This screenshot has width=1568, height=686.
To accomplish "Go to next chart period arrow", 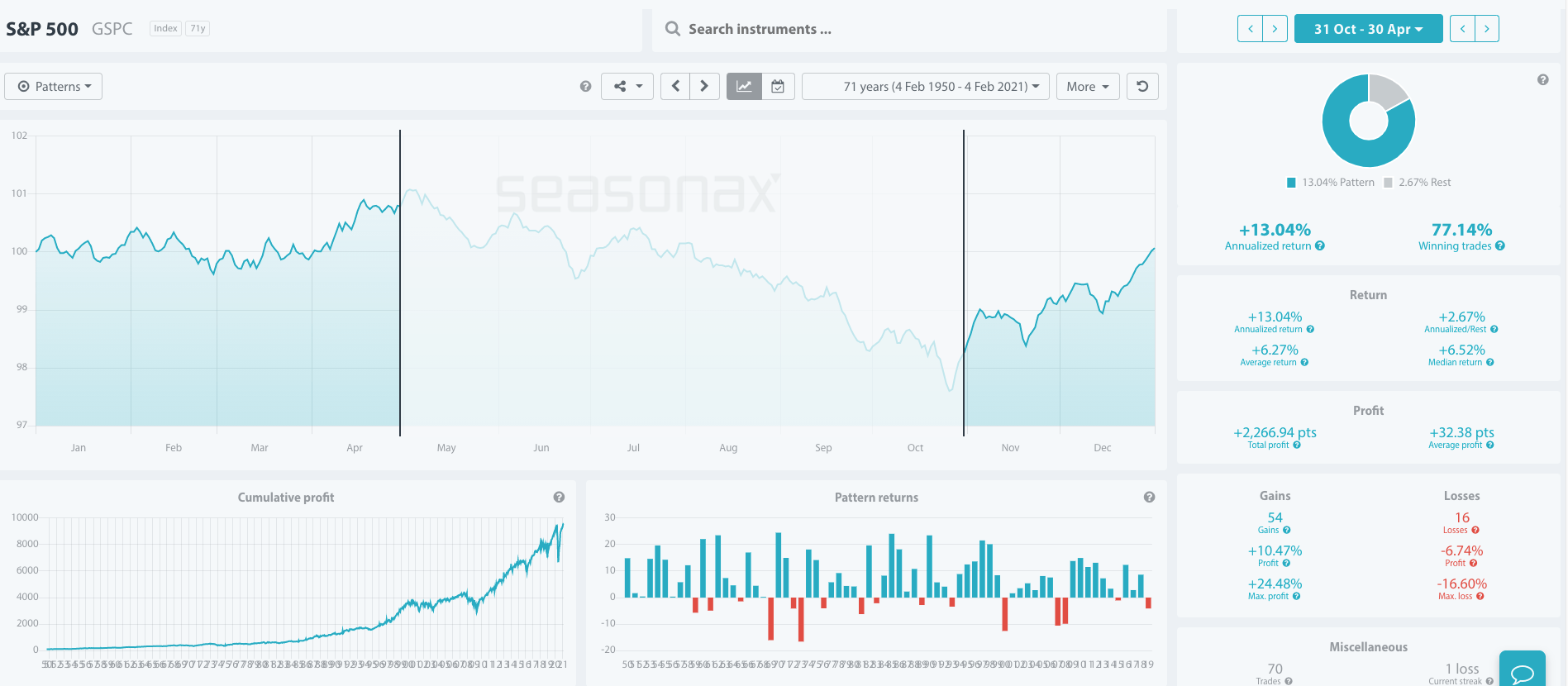I will coord(703,87).
